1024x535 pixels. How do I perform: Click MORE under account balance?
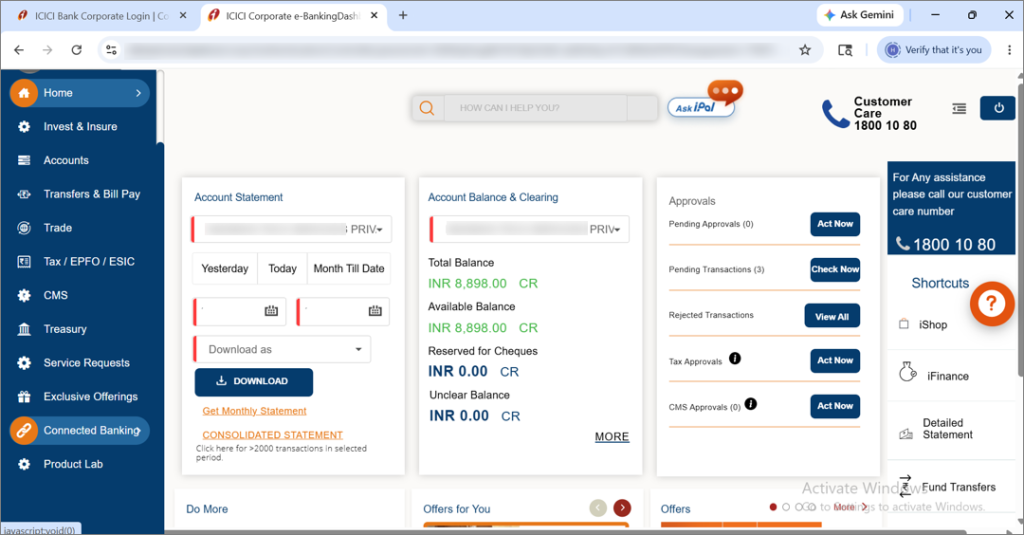pyautogui.click(x=612, y=436)
